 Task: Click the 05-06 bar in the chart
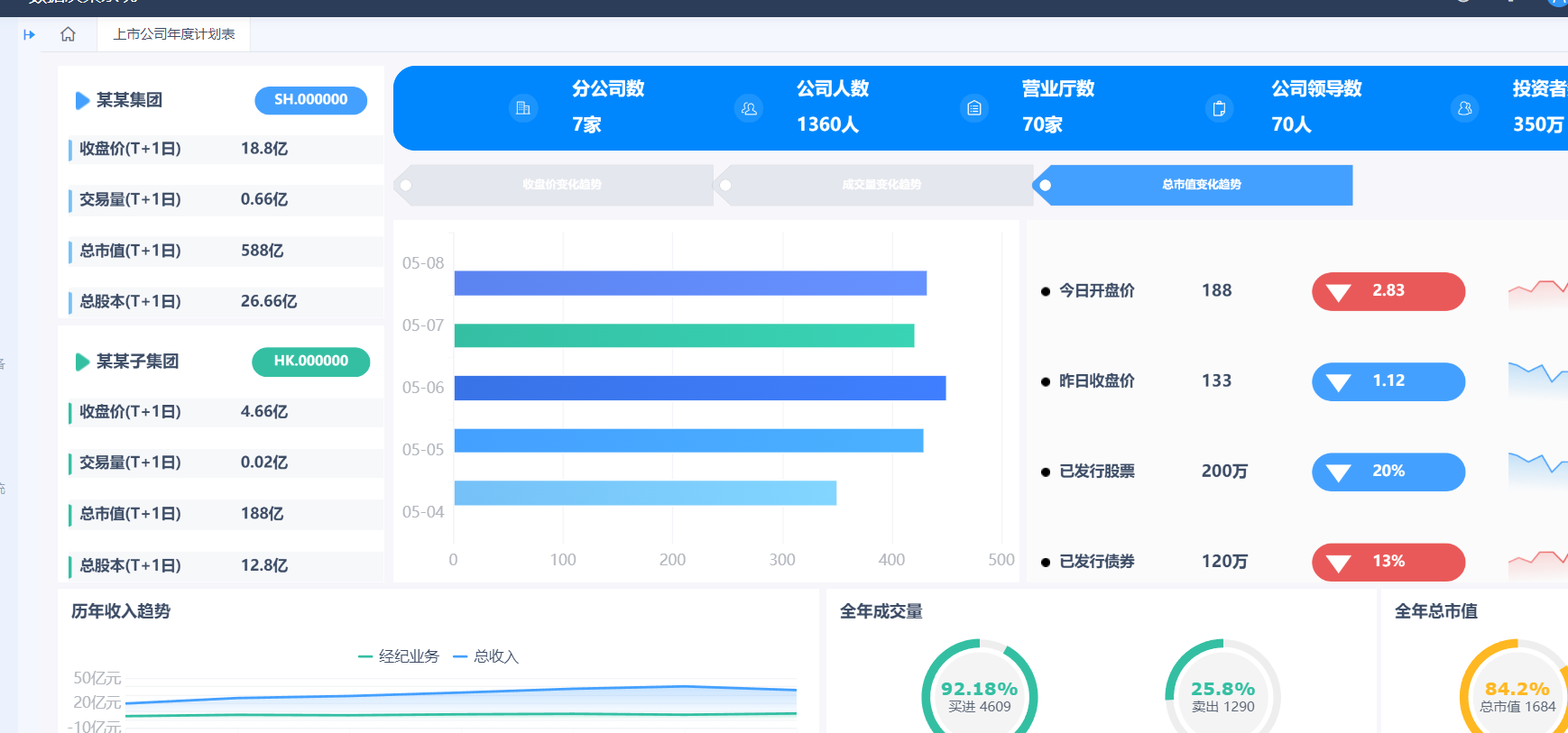(700, 388)
